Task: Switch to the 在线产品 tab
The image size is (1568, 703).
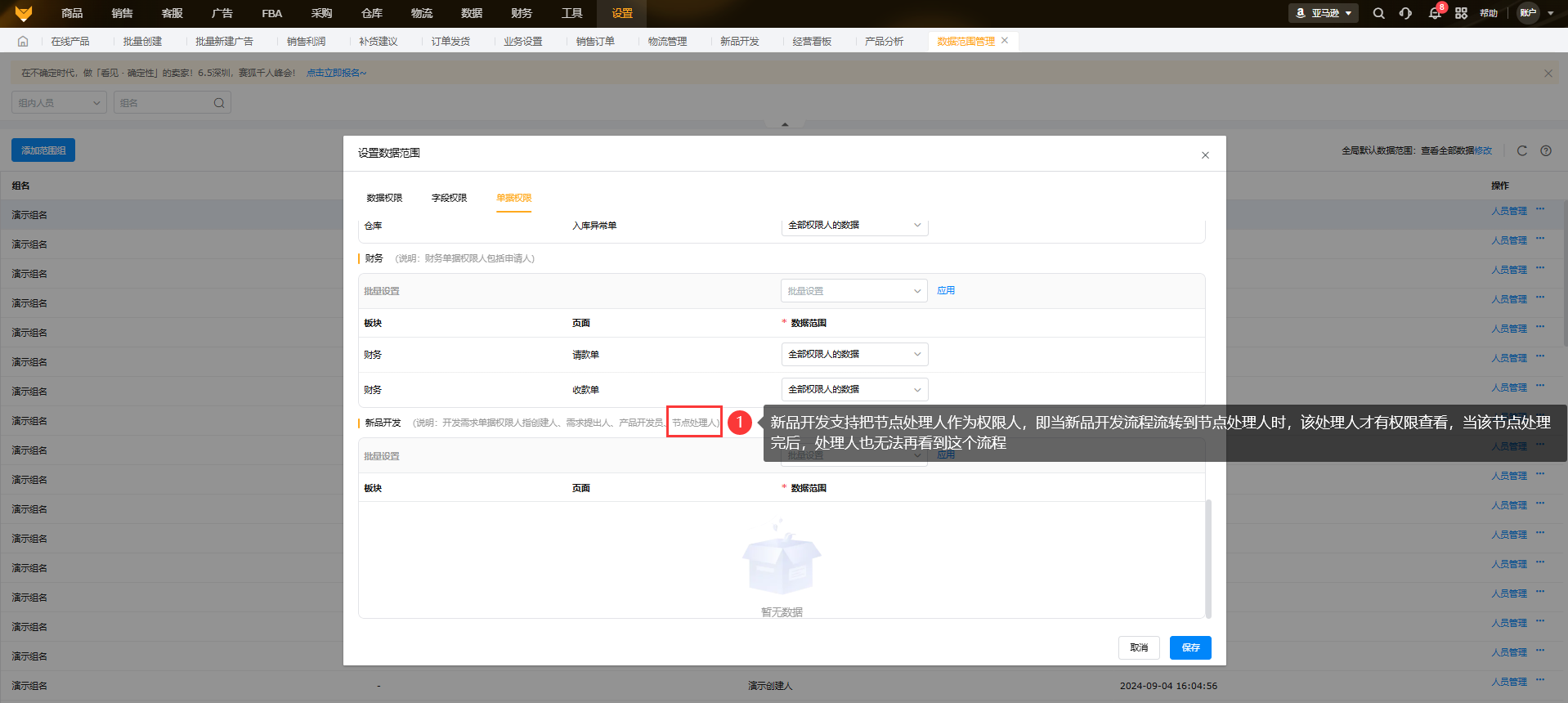Action: pos(70,41)
